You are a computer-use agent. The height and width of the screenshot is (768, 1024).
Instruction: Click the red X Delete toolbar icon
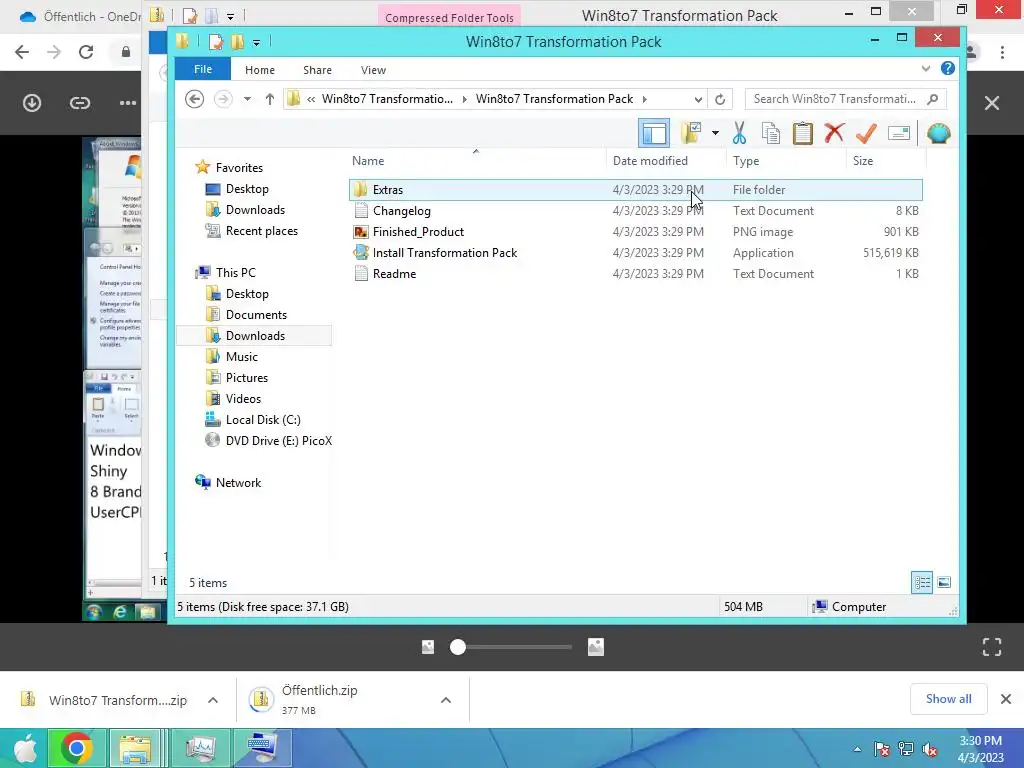pos(834,133)
